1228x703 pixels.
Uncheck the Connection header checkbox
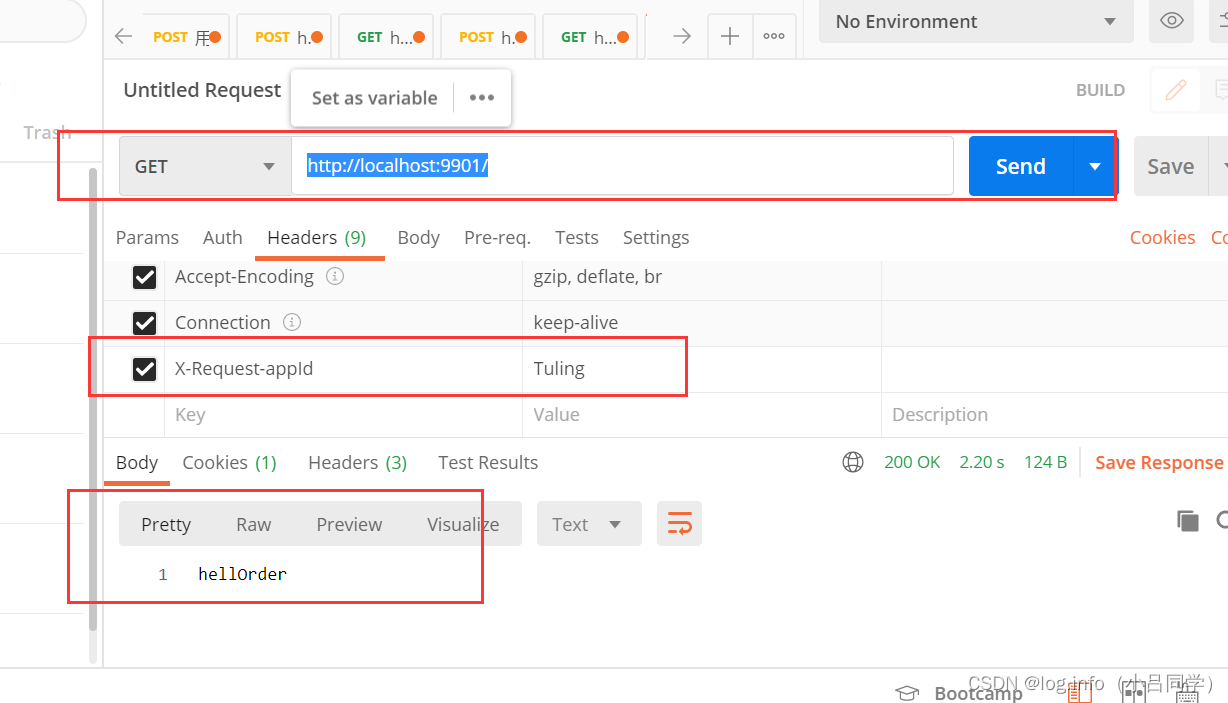click(145, 323)
